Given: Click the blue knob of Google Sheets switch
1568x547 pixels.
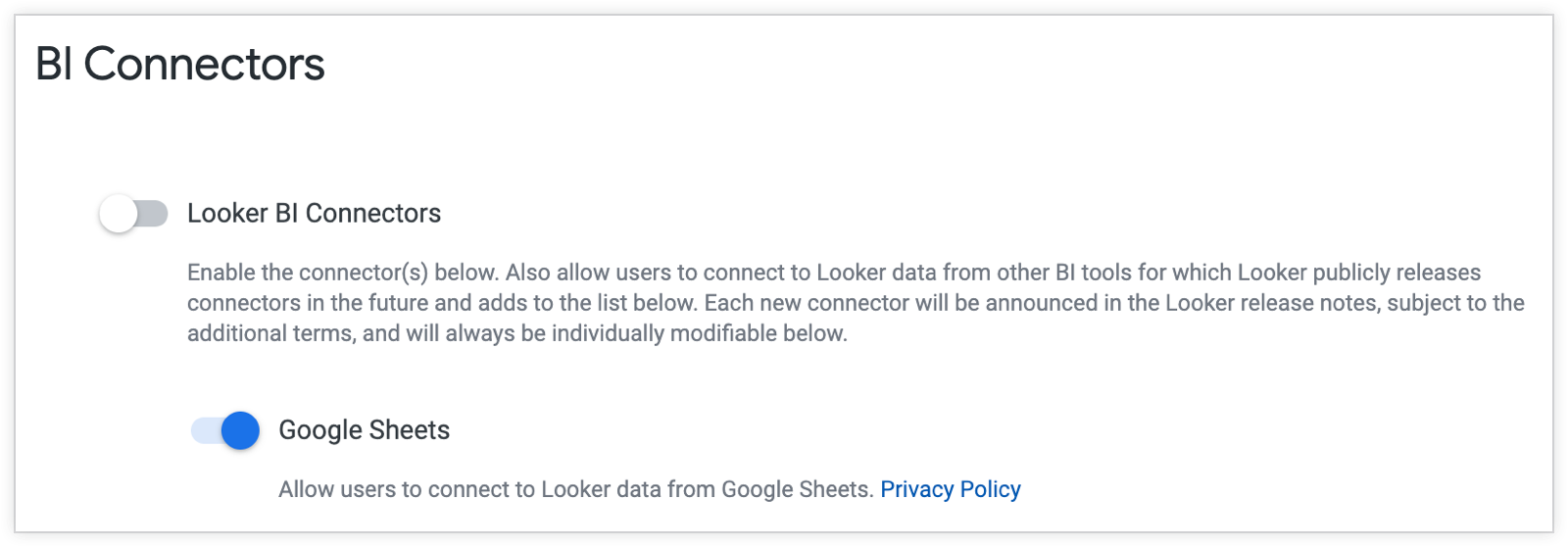Looking at the screenshot, I should point(240,430).
